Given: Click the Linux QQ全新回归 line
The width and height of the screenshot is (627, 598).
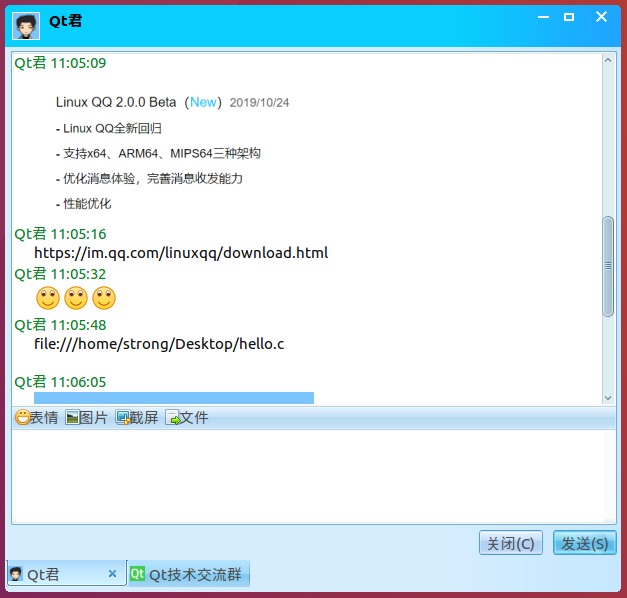Looking at the screenshot, I should point(109,128).
